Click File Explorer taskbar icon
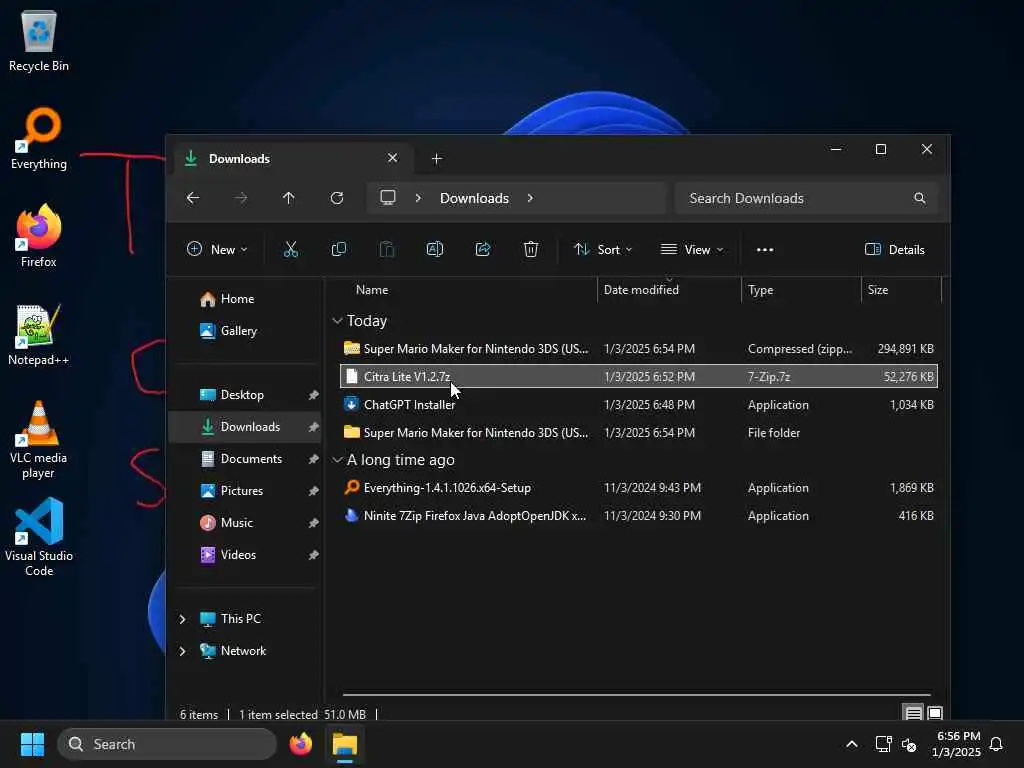Screen dimensions: 1024x768 [x=345, y=744]
